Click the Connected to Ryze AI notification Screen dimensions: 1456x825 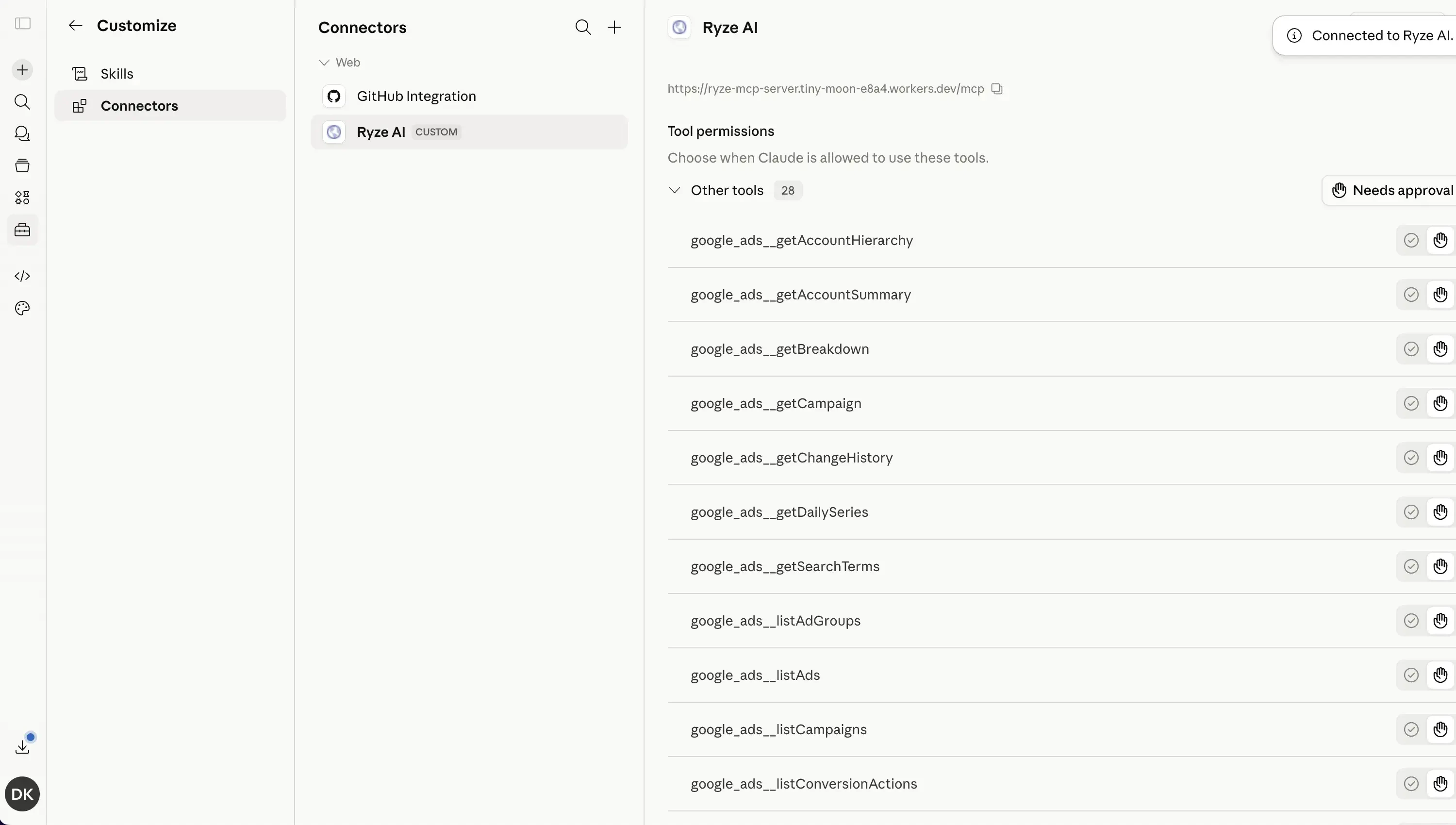1364,36
